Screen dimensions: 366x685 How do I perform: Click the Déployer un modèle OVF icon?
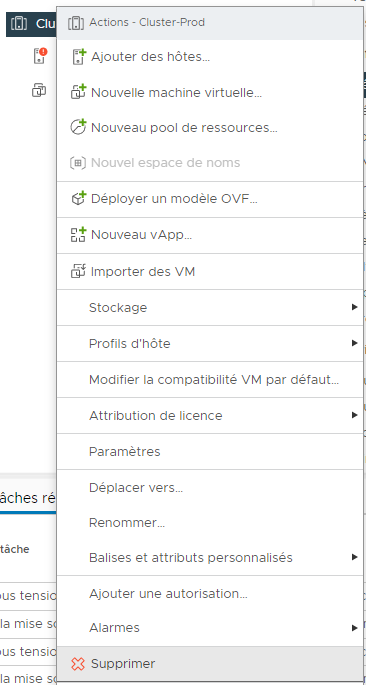pos(78,199)
